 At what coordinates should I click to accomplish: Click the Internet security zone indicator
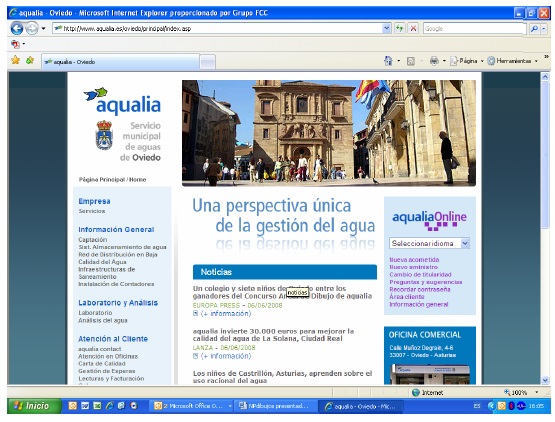[x=428, y=392]
